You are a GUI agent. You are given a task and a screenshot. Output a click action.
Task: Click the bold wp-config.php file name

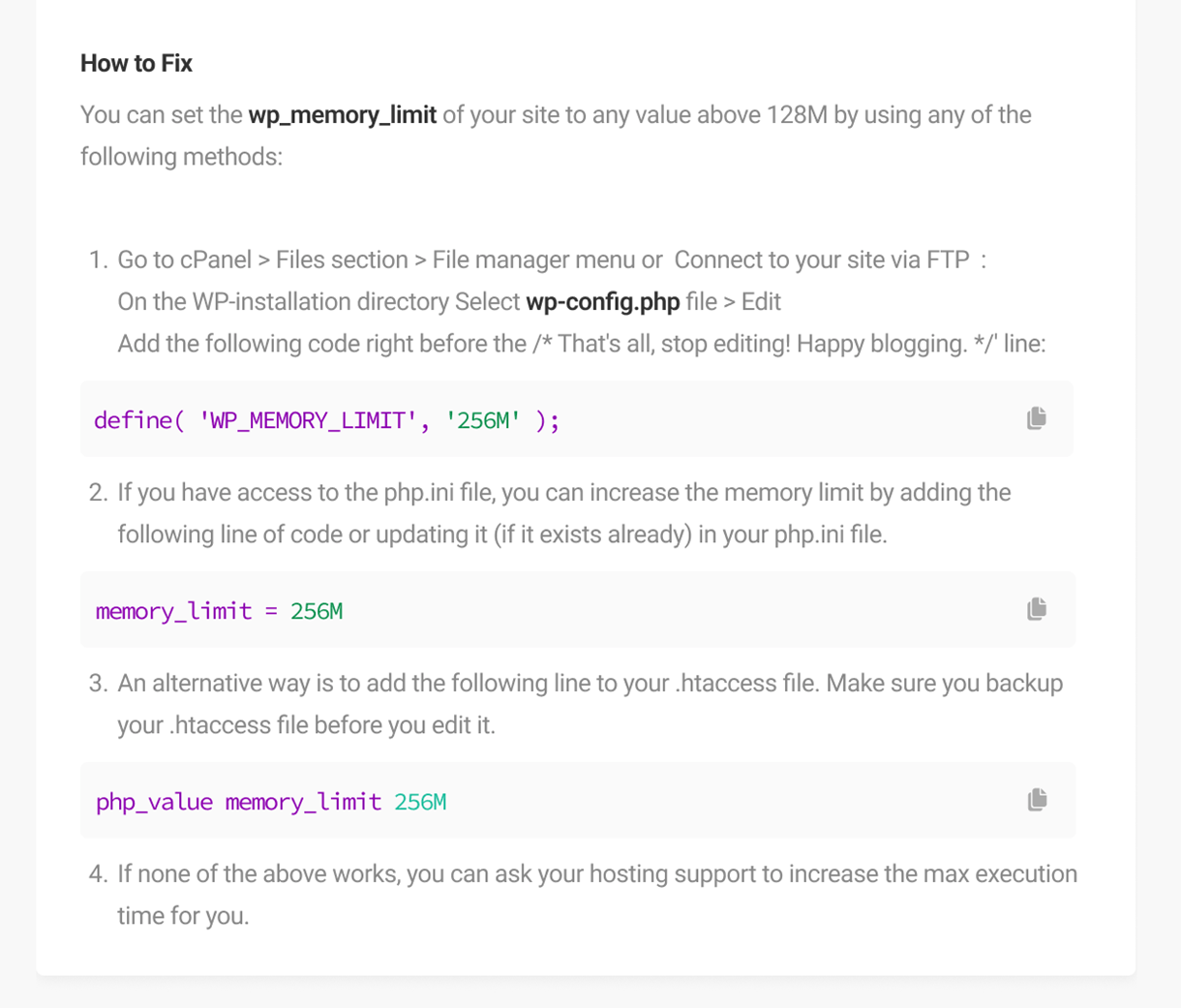pyautogui.click(x=603, y=302)
